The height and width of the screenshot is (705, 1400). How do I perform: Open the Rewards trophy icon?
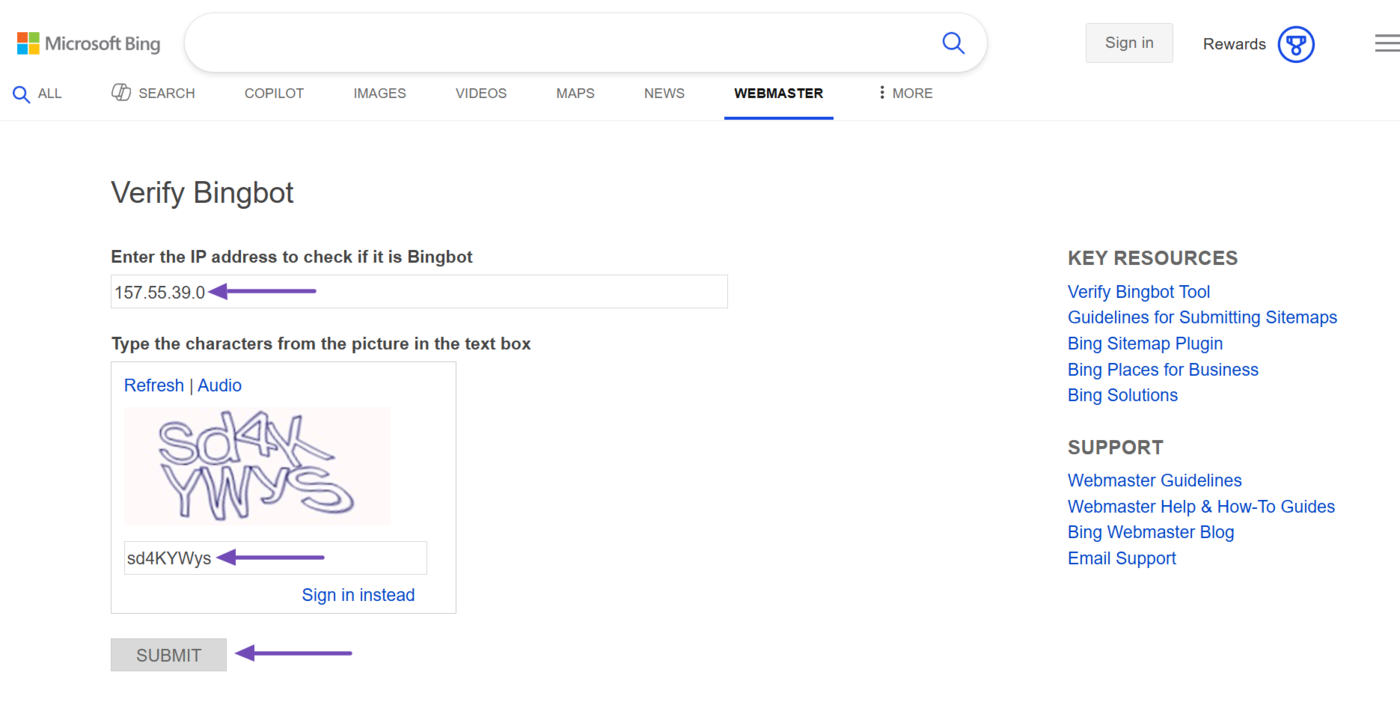pyautogui.click(x=1296, y=44)
